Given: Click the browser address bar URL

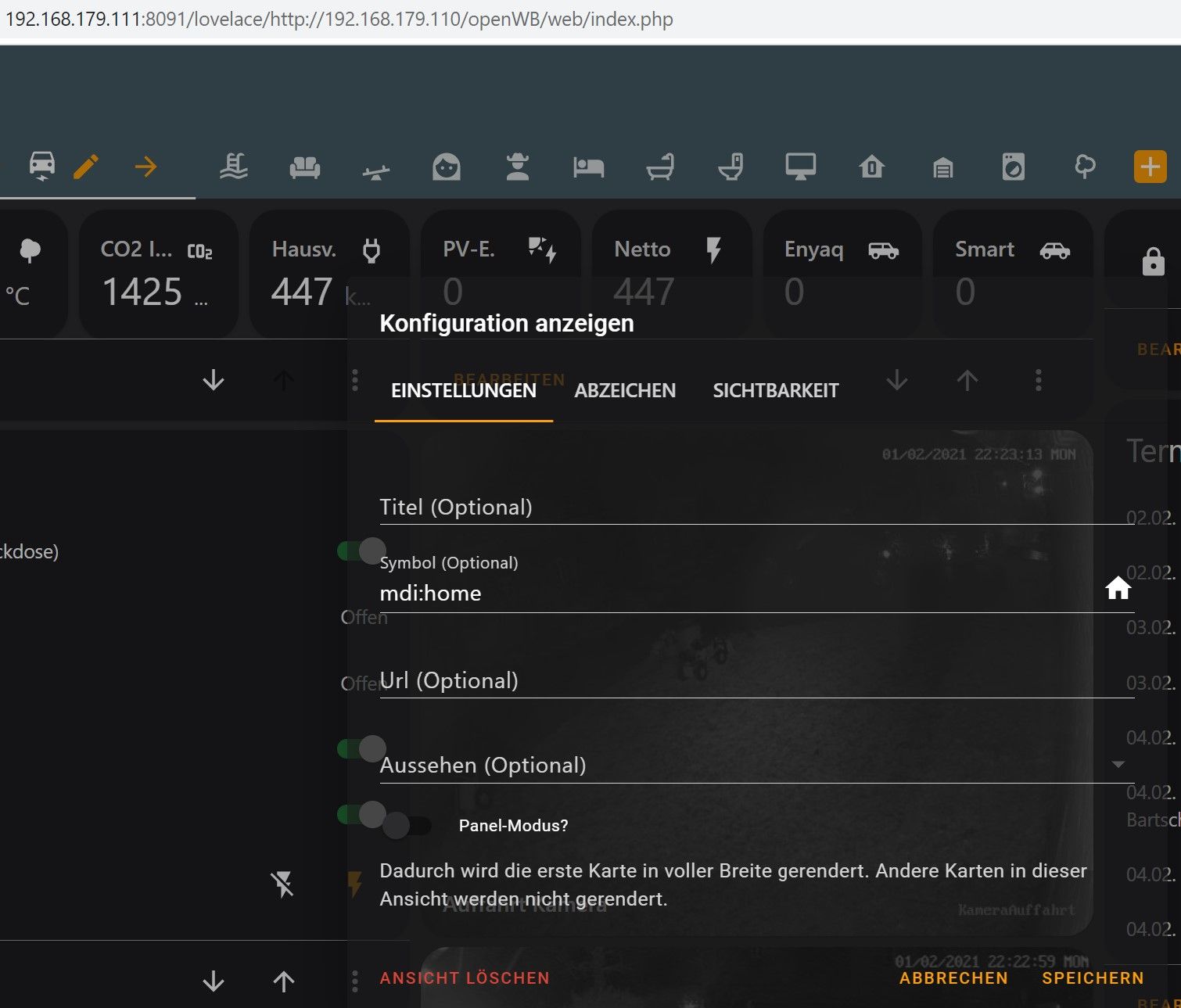Looking at the screenshot, I should pos(339,19).
